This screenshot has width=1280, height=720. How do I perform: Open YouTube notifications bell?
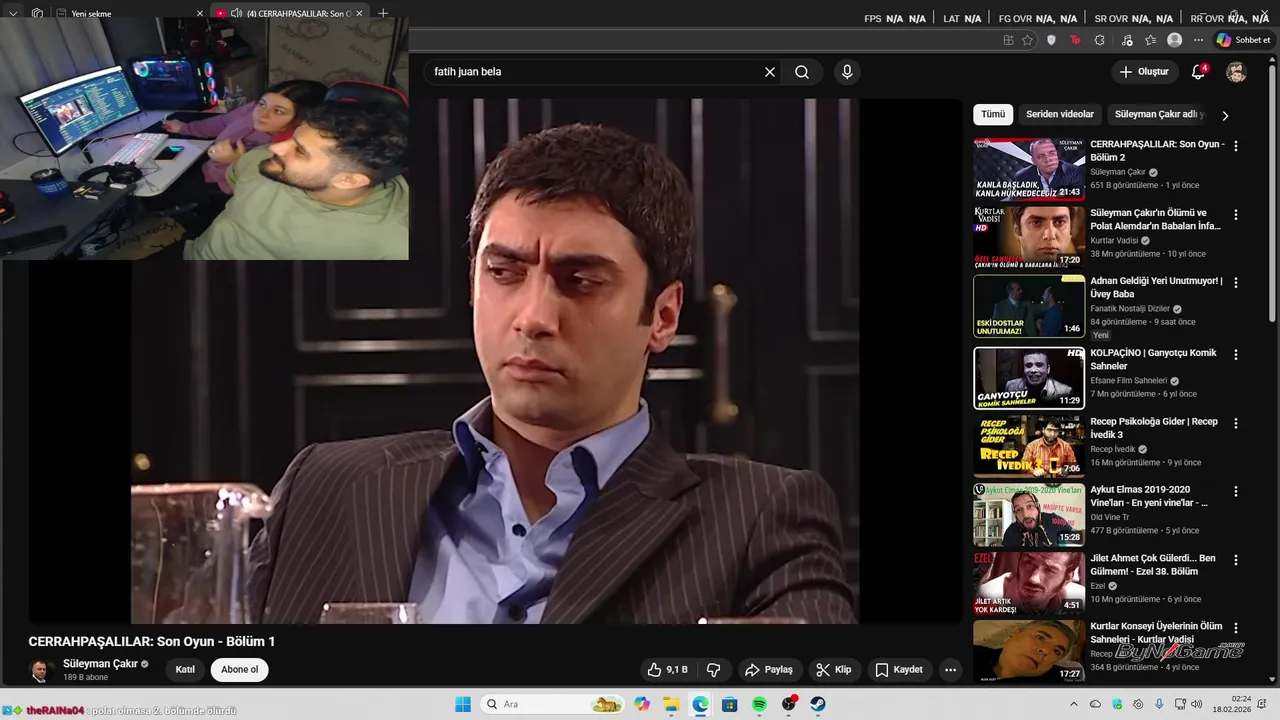[1199, 72]
